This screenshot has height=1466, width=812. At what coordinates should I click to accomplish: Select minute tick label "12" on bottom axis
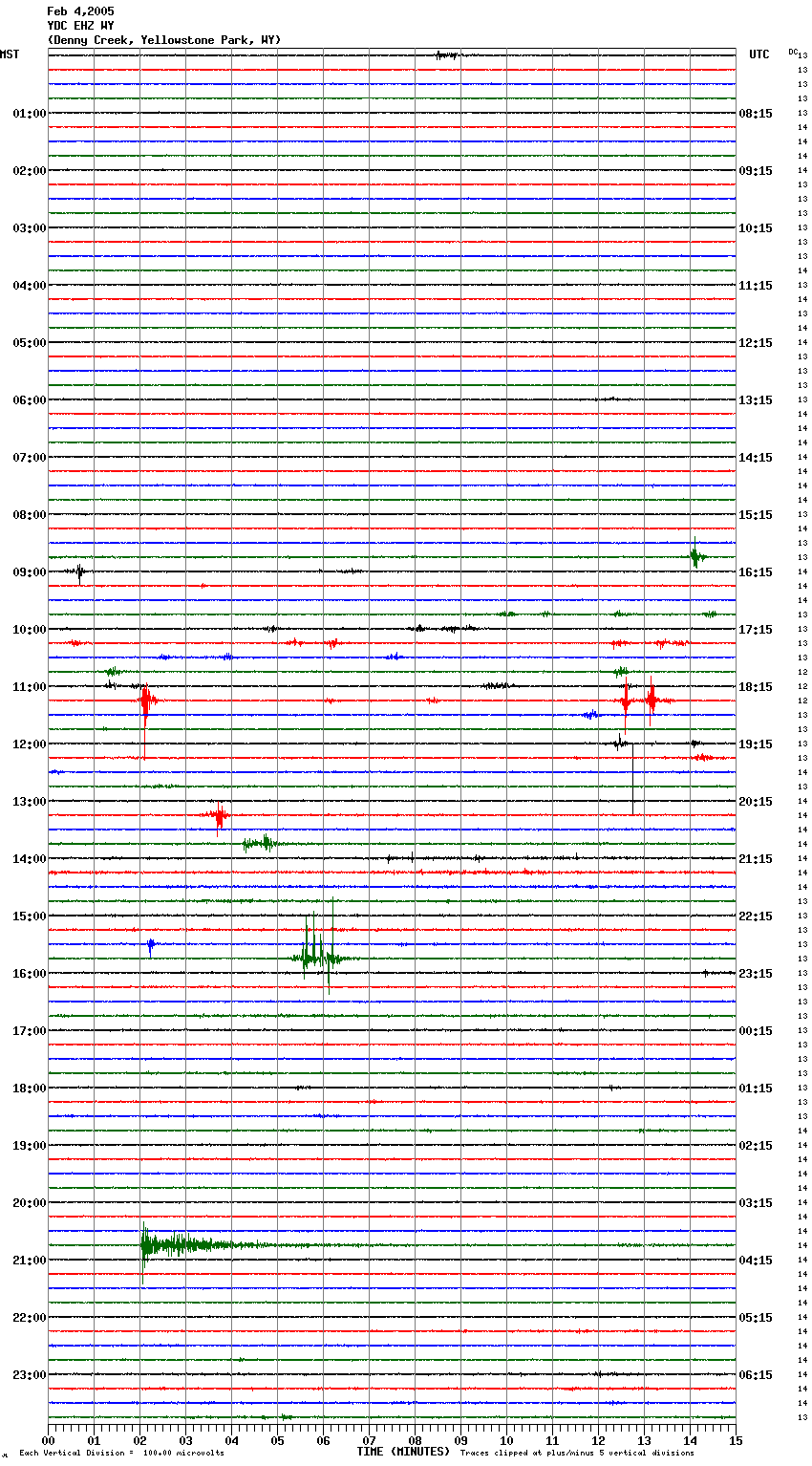tap(598, 1440)
